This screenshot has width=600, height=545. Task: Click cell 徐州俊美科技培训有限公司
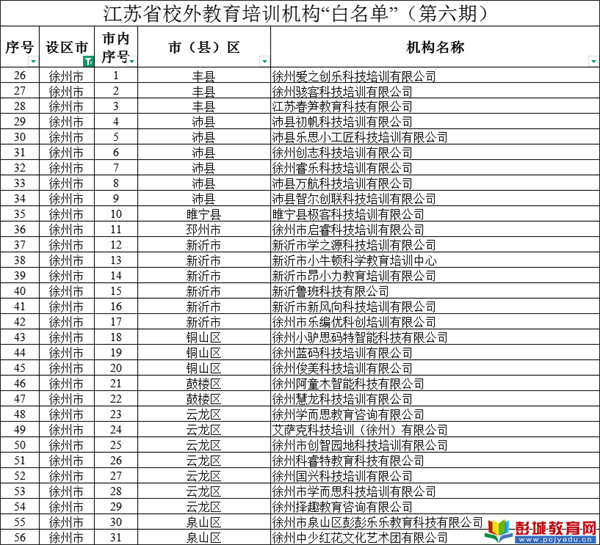point(435,368)
